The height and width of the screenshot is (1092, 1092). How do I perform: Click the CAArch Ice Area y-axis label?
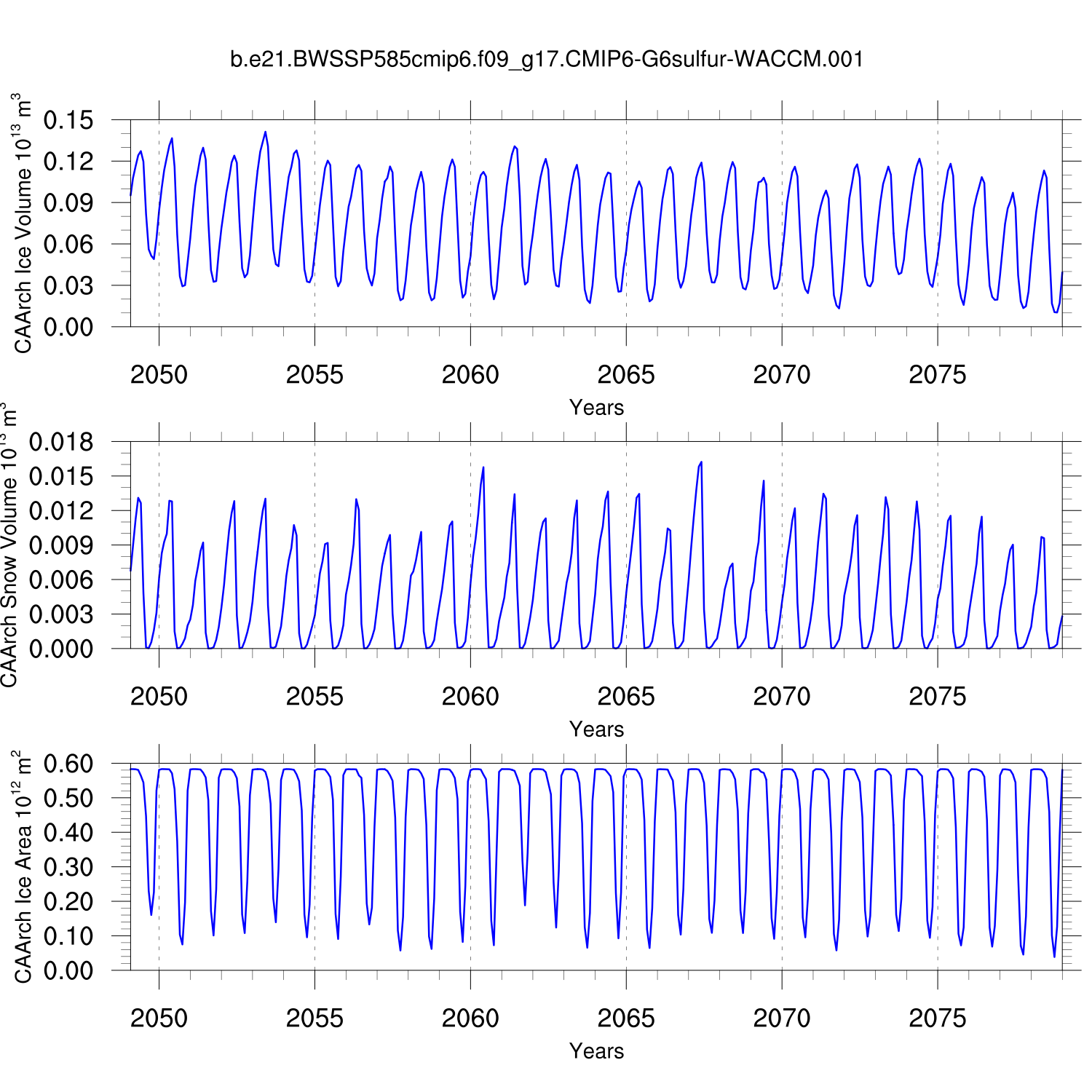(23, 866)
